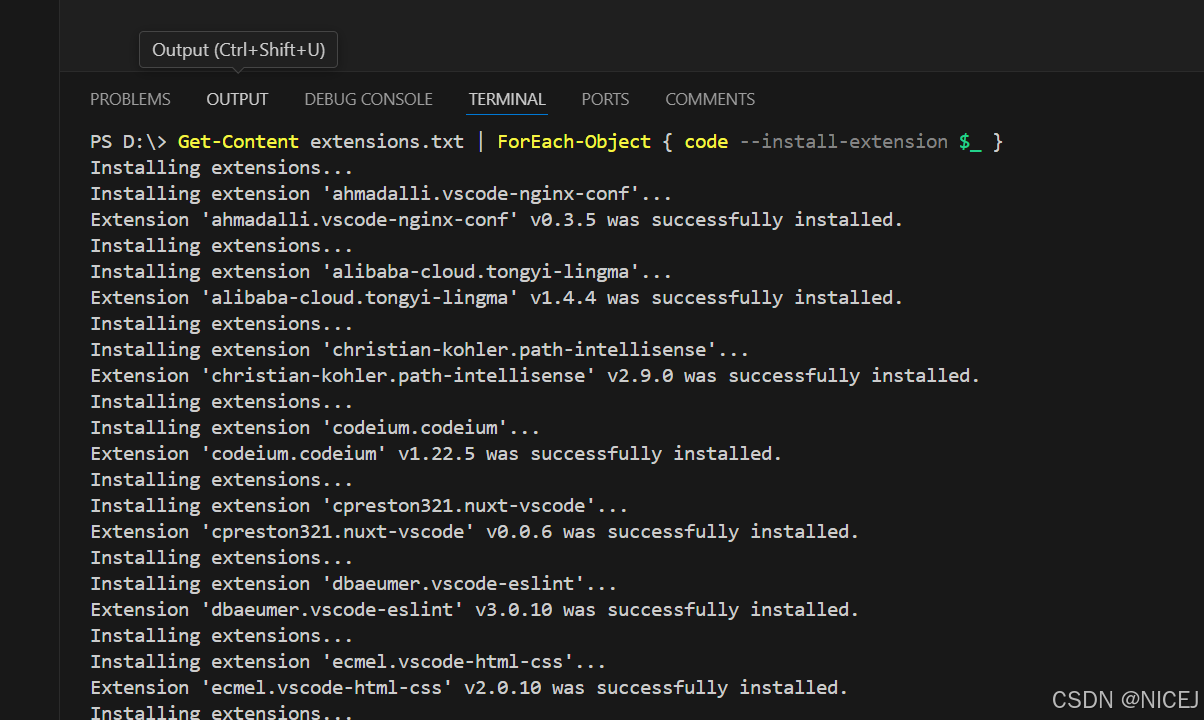The width and height of the screenshot is (1204, 720).
Task: Click the line "Installing extension 'codeium.codeium'..."
Action: (x=315, y=428)
